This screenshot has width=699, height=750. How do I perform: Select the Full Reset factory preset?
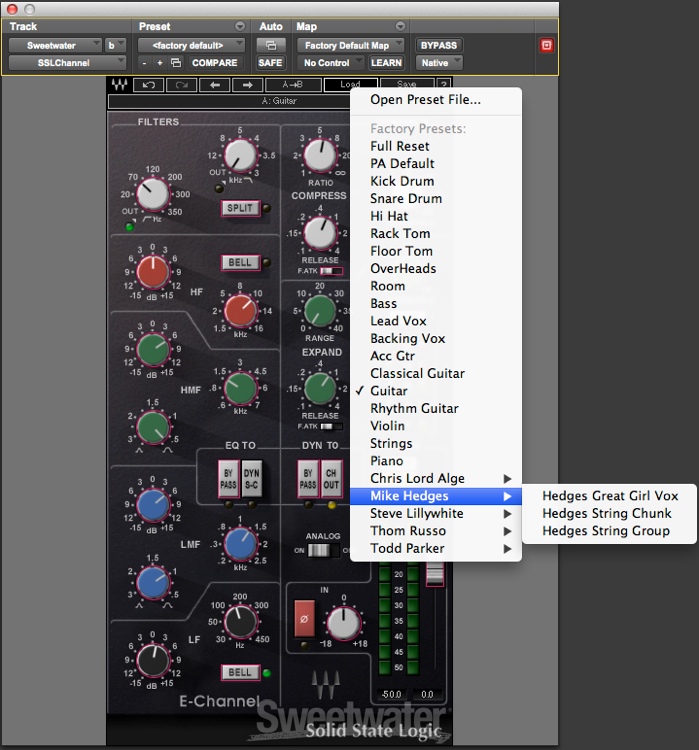(x=436, y=146)
